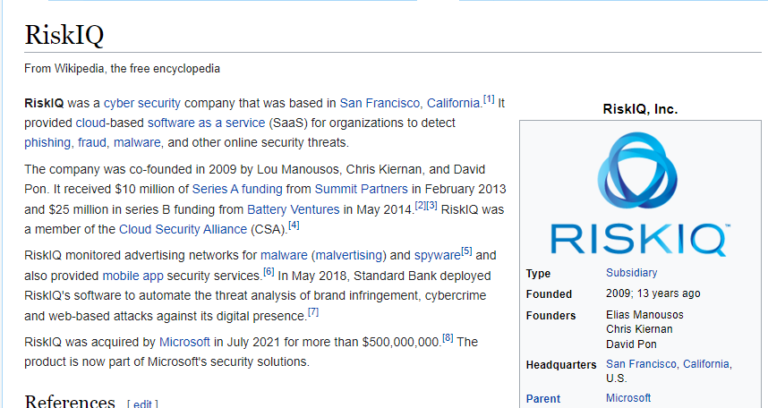Jump to citation reference 8
768x408 pixels.
pyautogui.click(x=447, y=338)
